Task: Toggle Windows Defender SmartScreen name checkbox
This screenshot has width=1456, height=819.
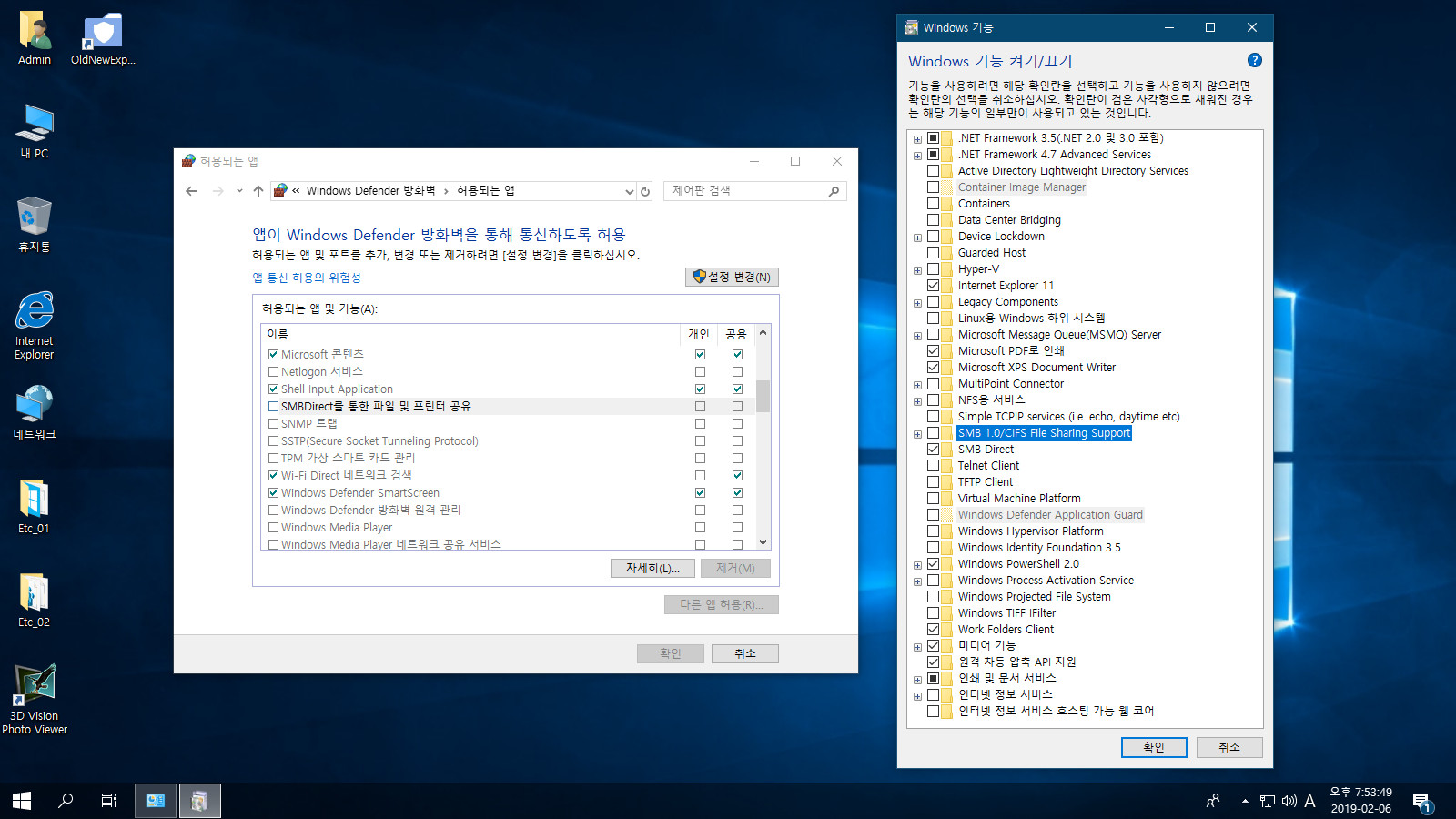Action: [x=273, y=493]
